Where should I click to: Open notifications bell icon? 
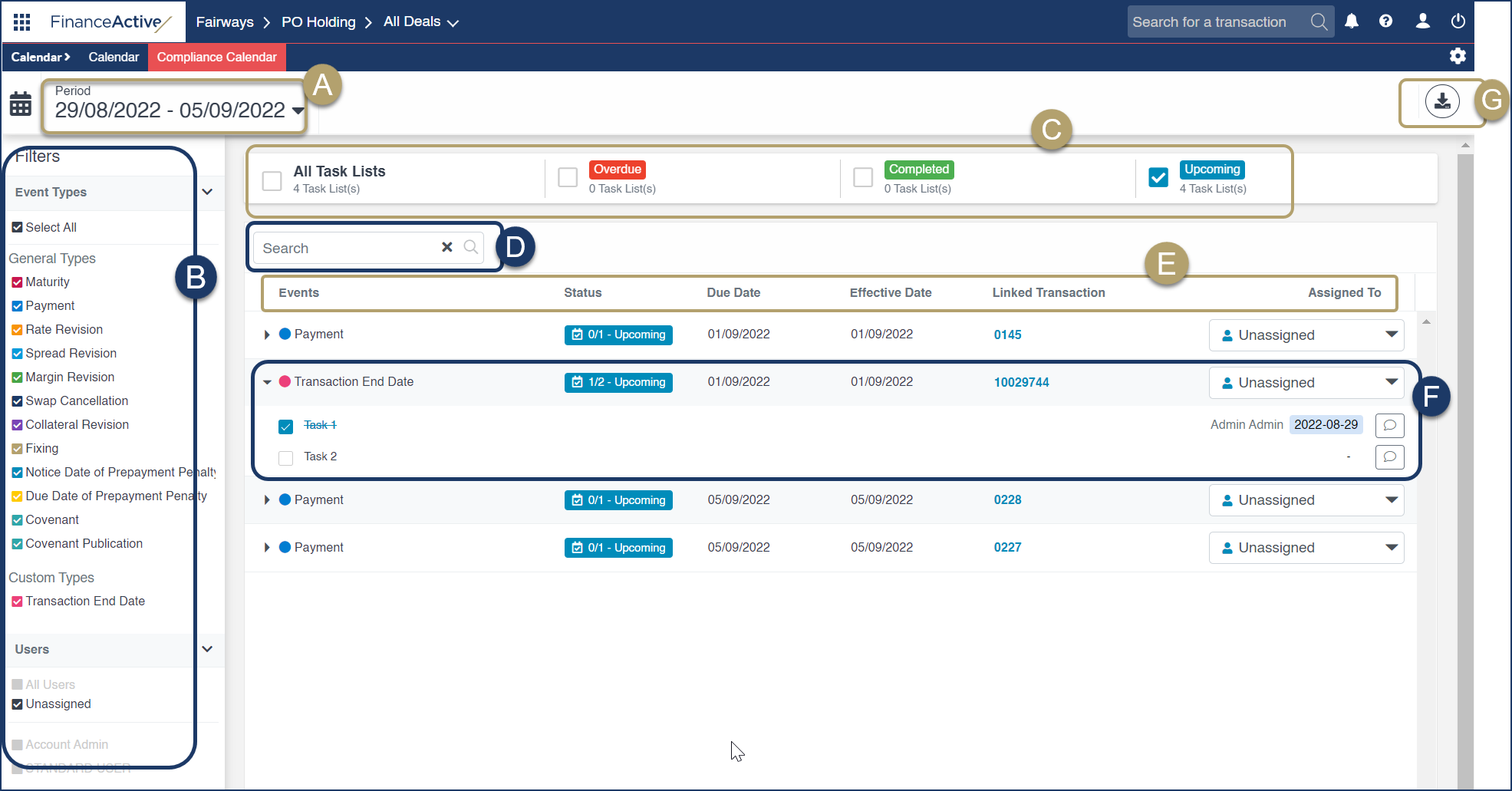pos(1352,21)
